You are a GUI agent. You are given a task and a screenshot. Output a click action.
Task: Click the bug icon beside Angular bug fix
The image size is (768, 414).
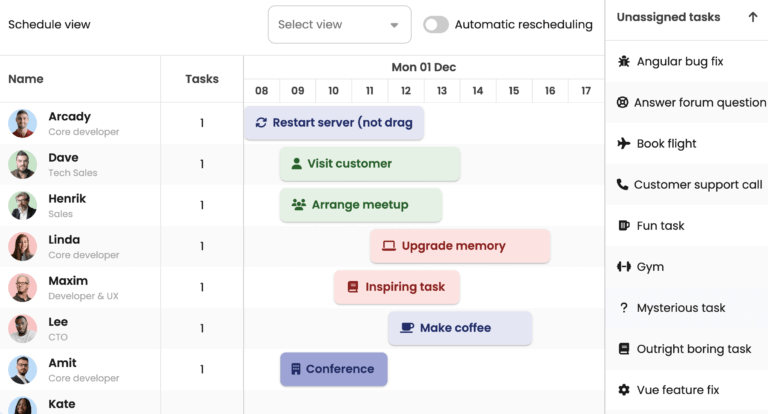click(624, 61)
